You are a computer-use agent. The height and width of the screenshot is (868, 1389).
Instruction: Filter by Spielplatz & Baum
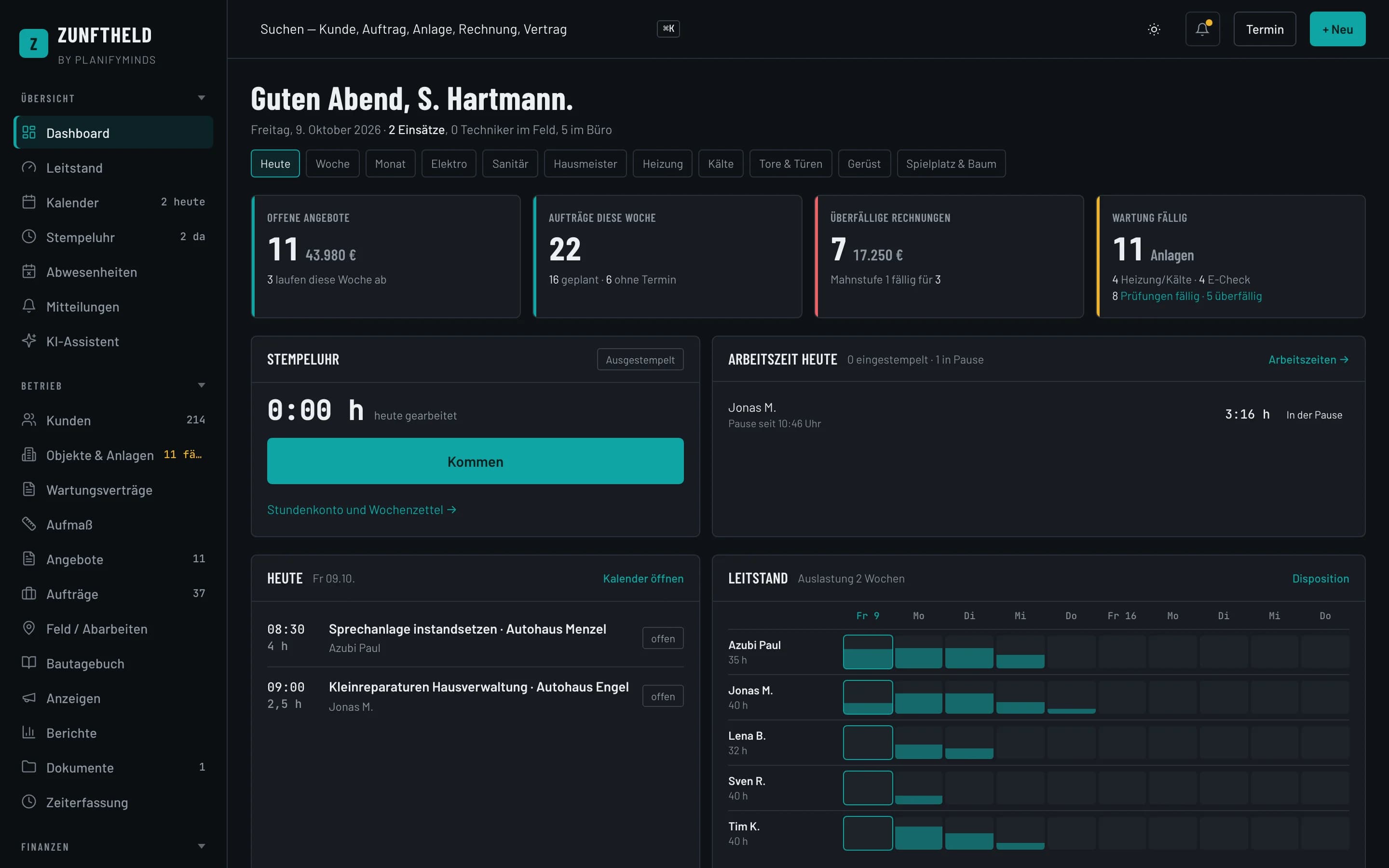[951, 163]
